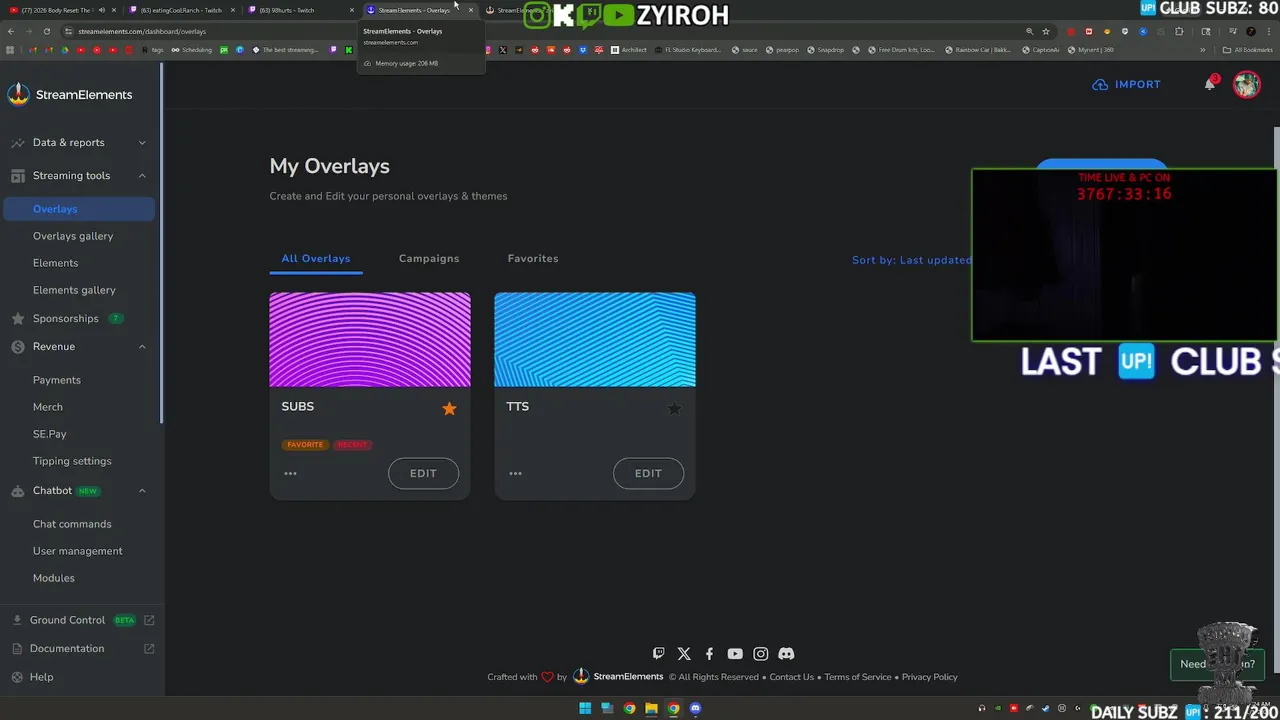Open the Contact Us footer link

point(792,677)
